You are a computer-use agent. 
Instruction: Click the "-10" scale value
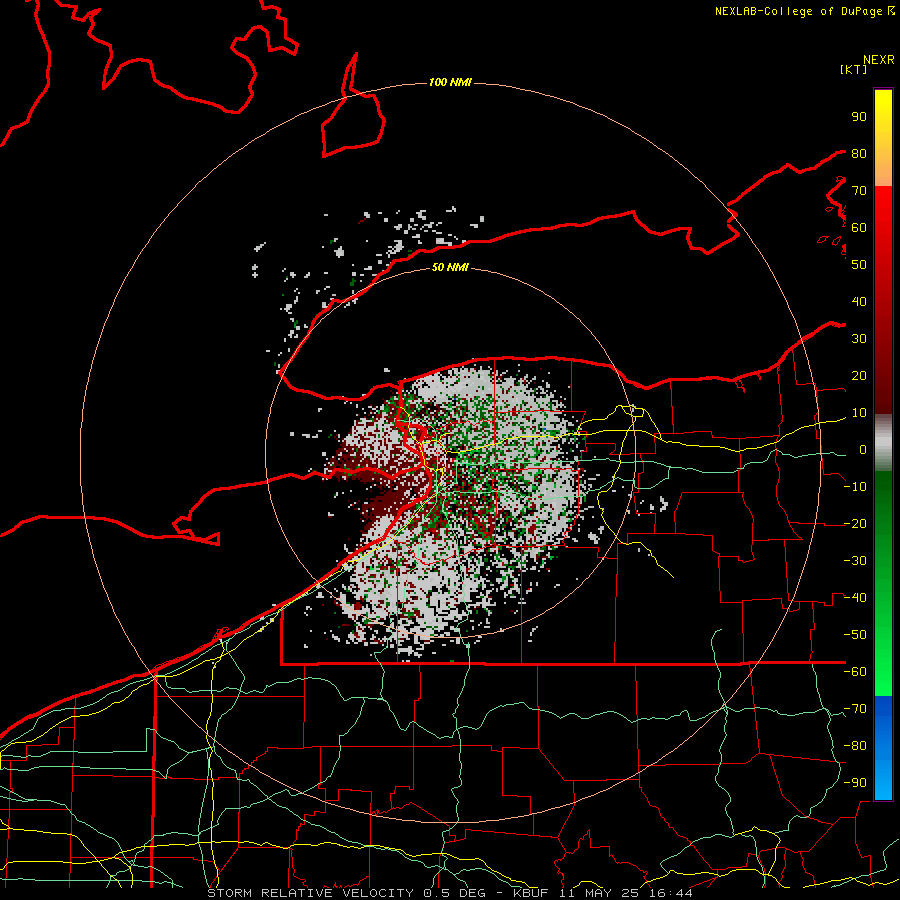(x=855, y=487)
